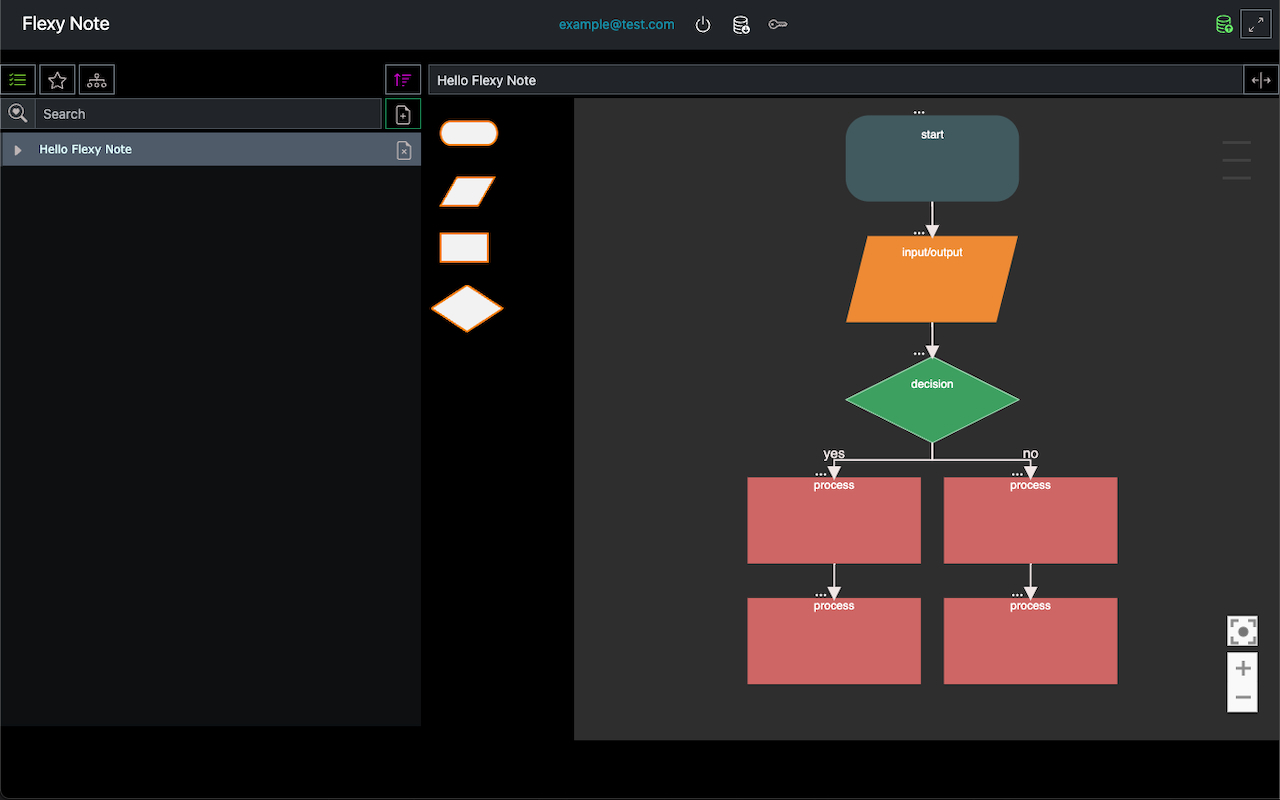Click the green database upload icon
This screenshot has width=1280, height=800.
1223,25
